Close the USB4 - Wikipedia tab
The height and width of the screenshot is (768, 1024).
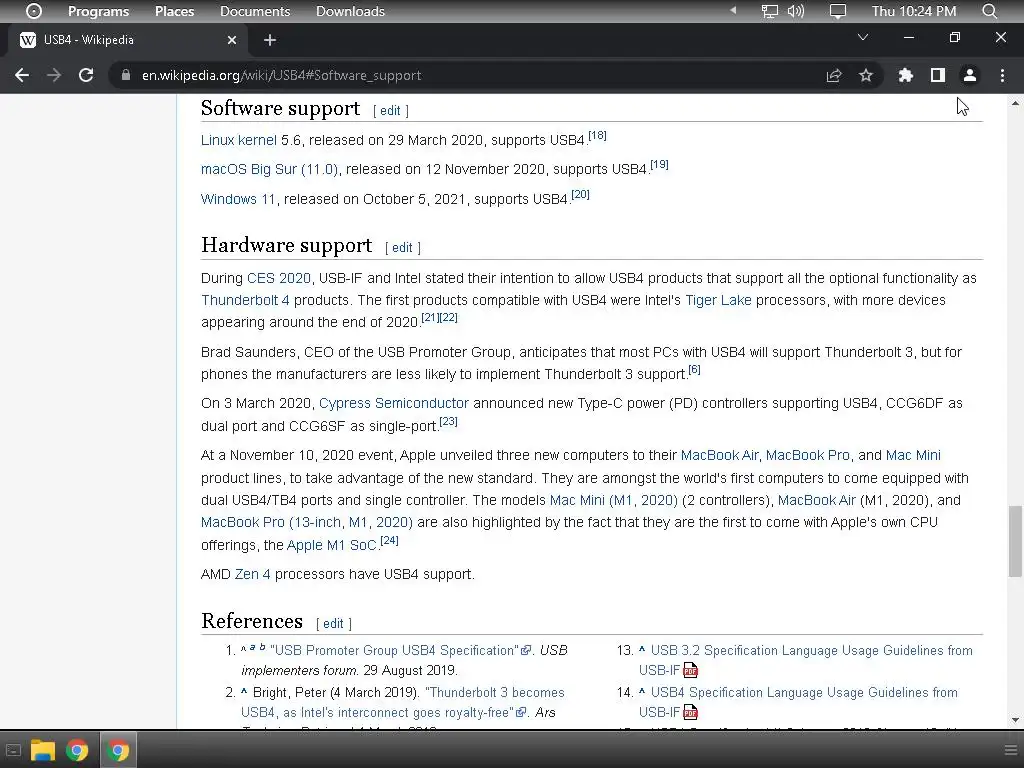pyautogui.click(x=232, y=40)
